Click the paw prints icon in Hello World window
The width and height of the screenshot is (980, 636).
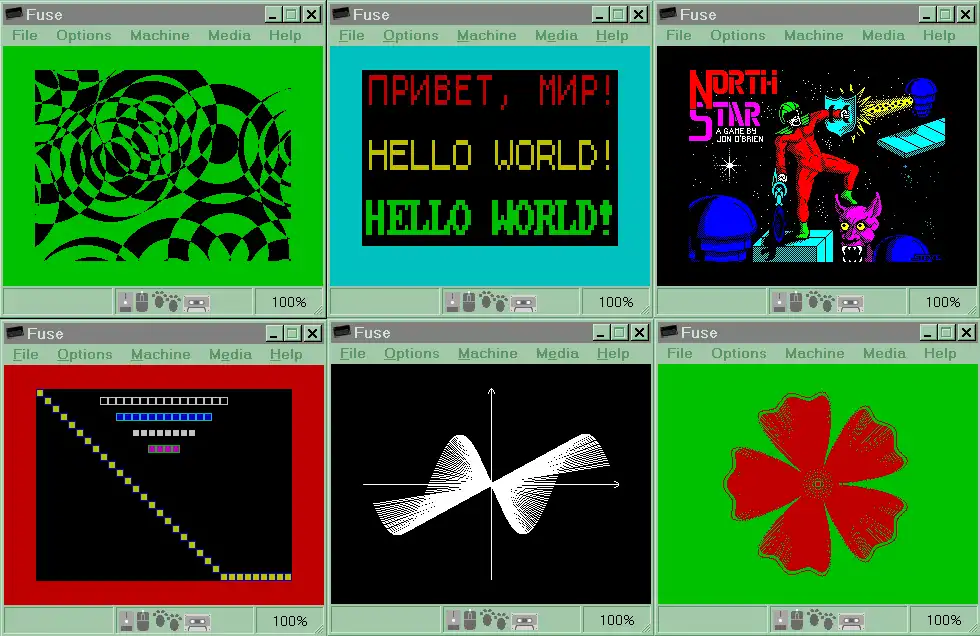493,302
